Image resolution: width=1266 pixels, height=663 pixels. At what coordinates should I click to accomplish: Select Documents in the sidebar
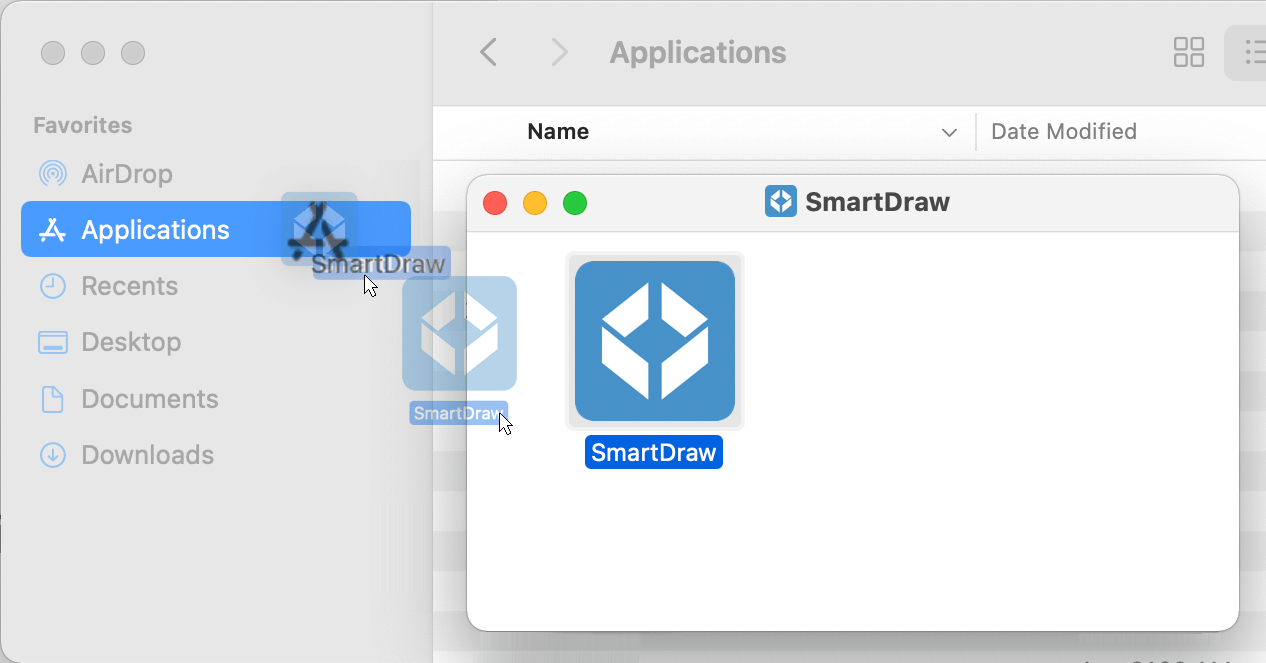point(149,399)
